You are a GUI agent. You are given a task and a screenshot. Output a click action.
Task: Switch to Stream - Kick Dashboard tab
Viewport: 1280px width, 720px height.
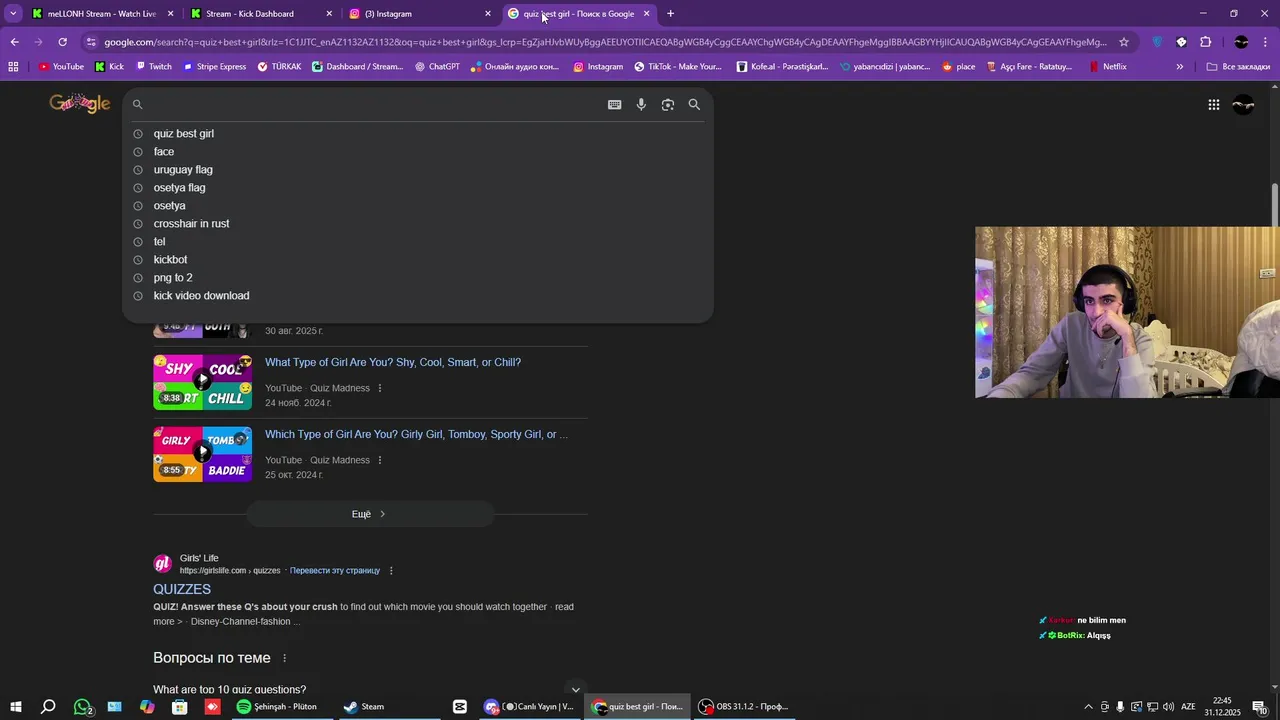pyautogui.click(x=260, y=14)
